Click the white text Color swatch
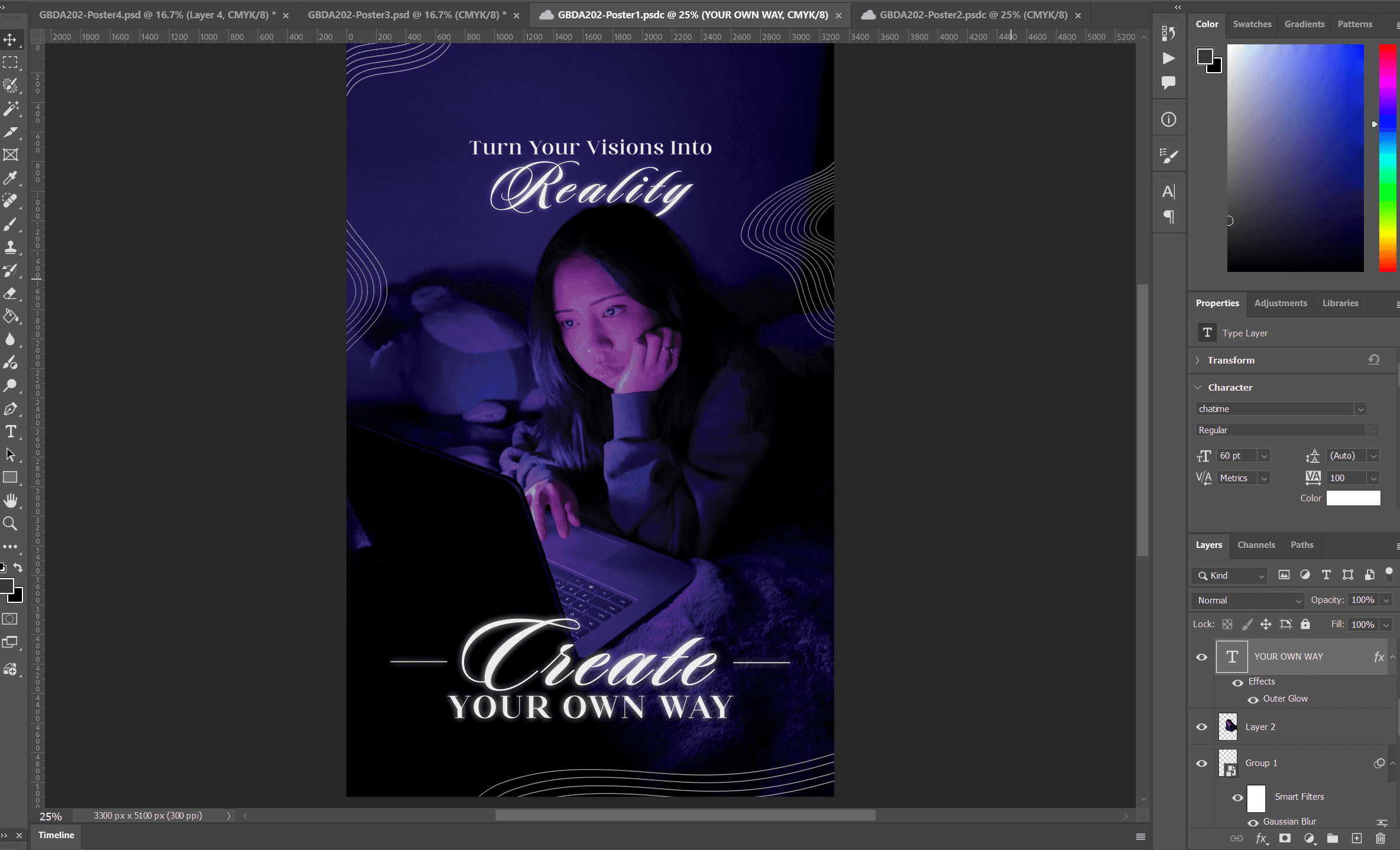The height and width of the screenshot is (850, 1400). [x=1353, y=498]
